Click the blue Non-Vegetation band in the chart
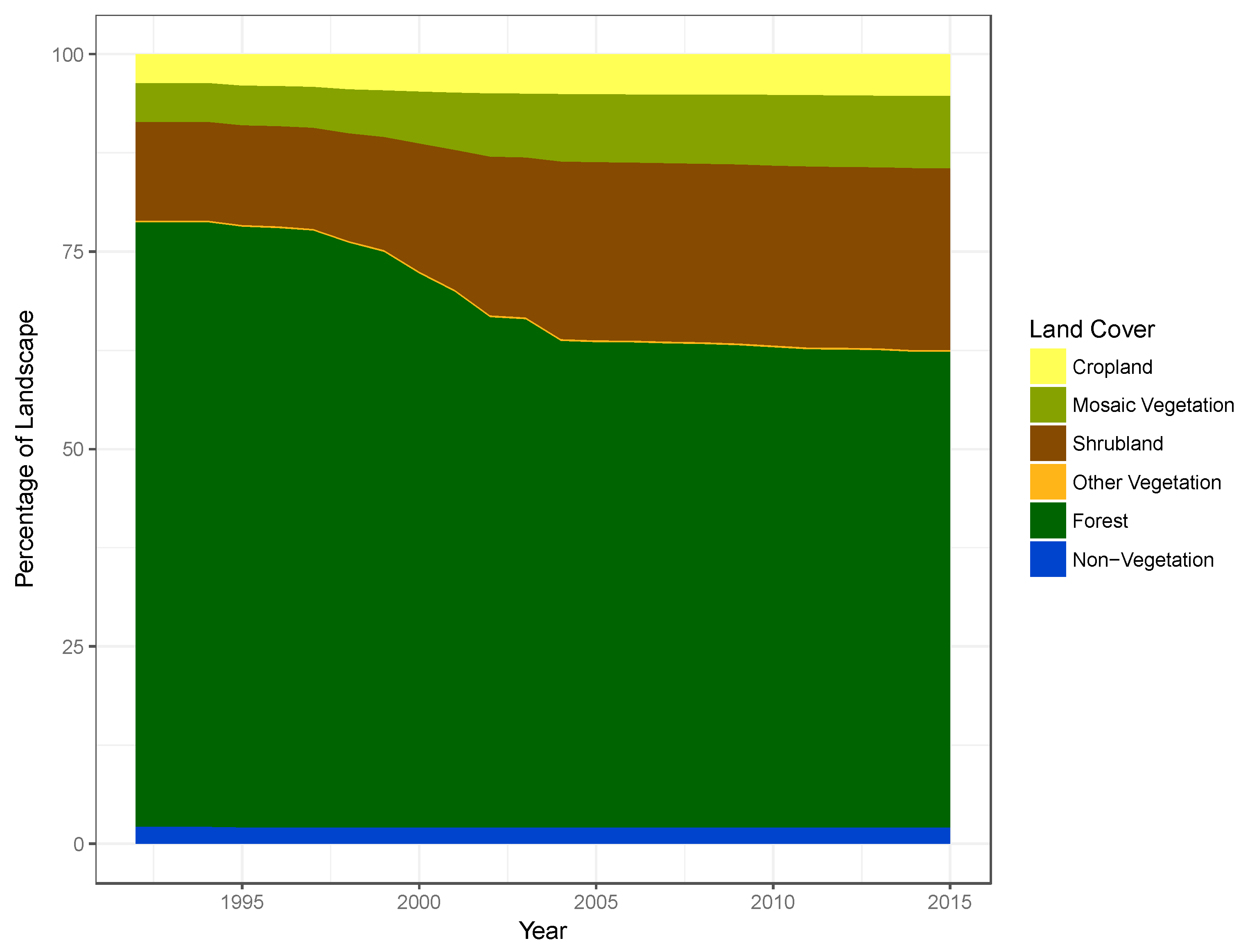The image size is (1241, 952). (543, 836)
